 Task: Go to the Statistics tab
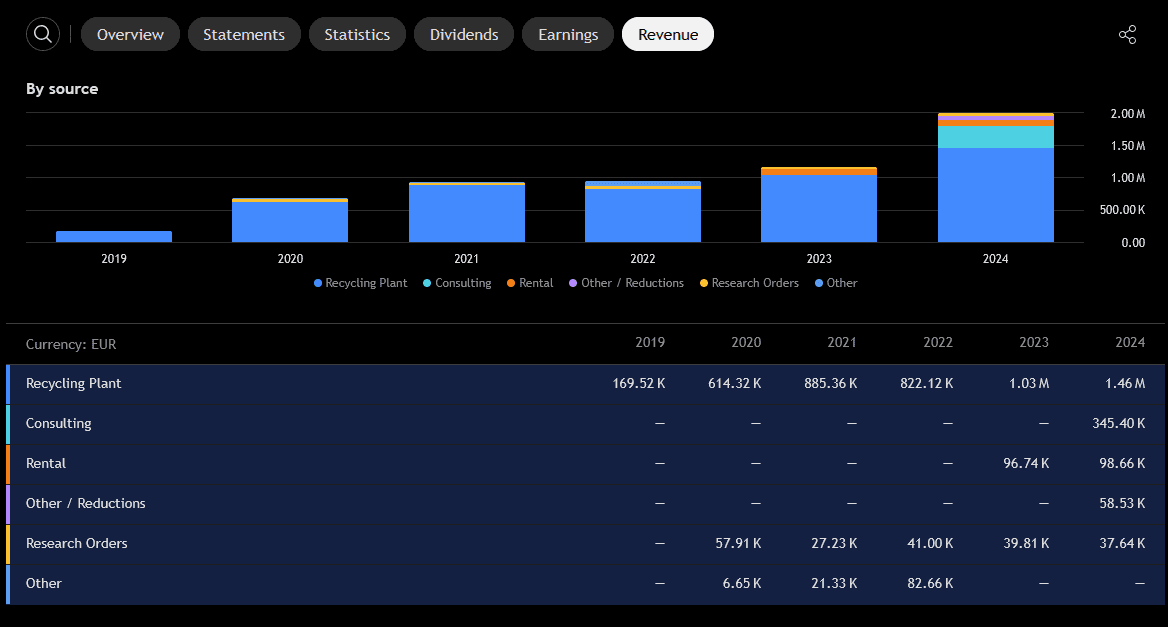(358, 34)
